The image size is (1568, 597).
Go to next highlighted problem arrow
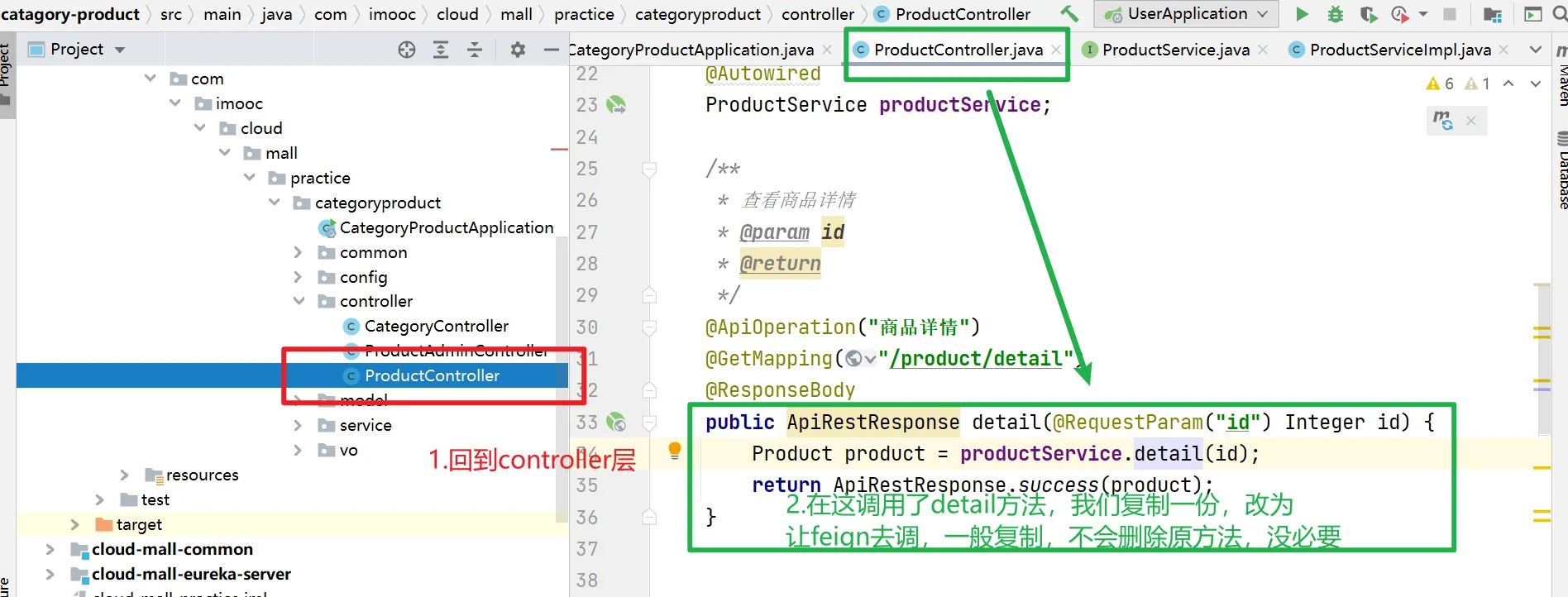click(x=1536, y=84)
